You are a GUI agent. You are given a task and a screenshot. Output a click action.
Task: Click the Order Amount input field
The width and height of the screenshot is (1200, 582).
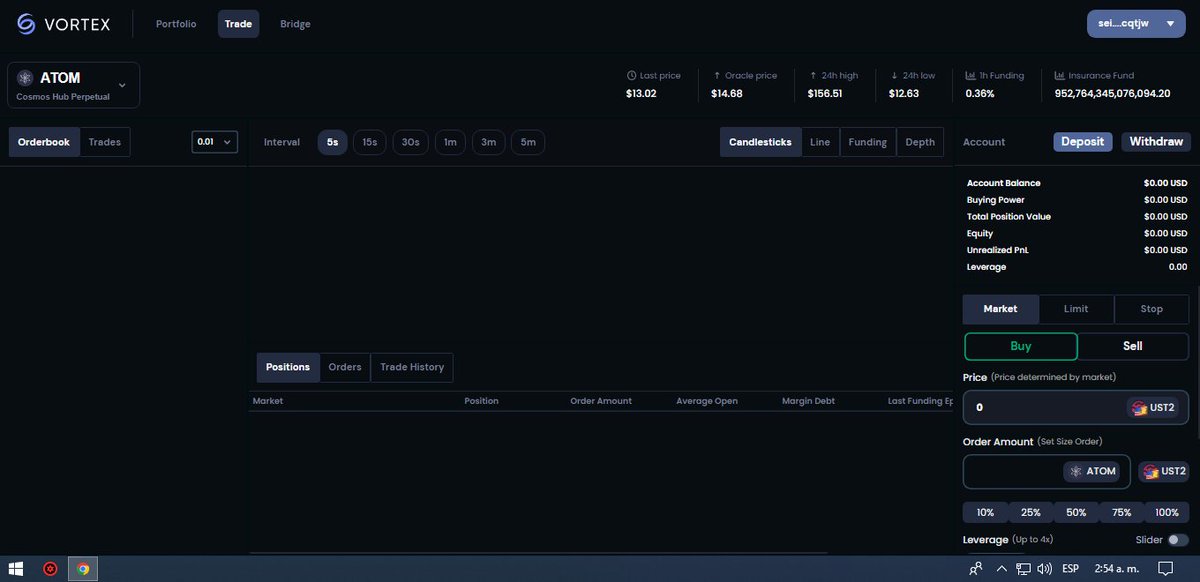(1046, 471)
